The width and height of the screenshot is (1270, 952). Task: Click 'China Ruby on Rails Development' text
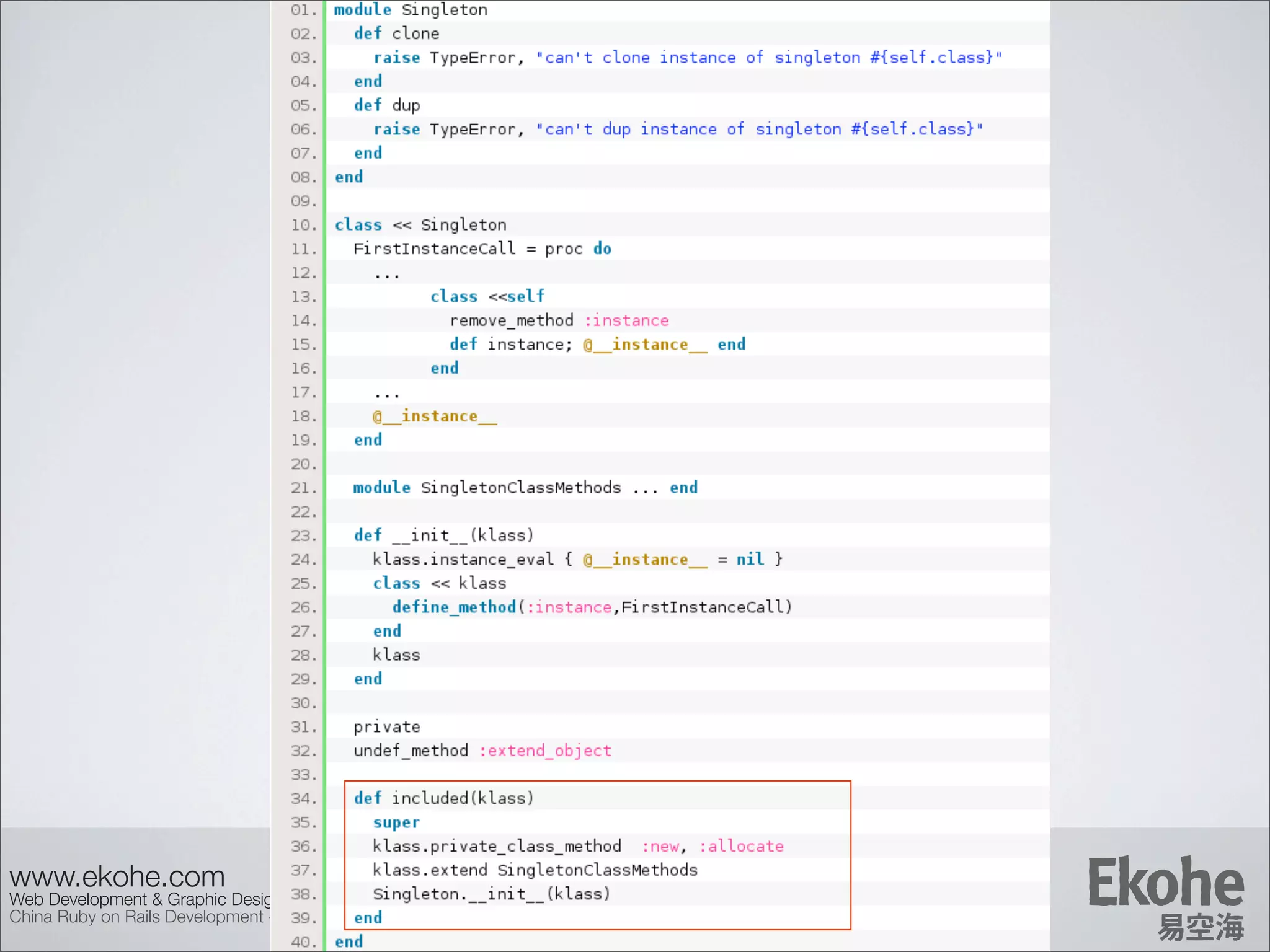tap(136, 917)
